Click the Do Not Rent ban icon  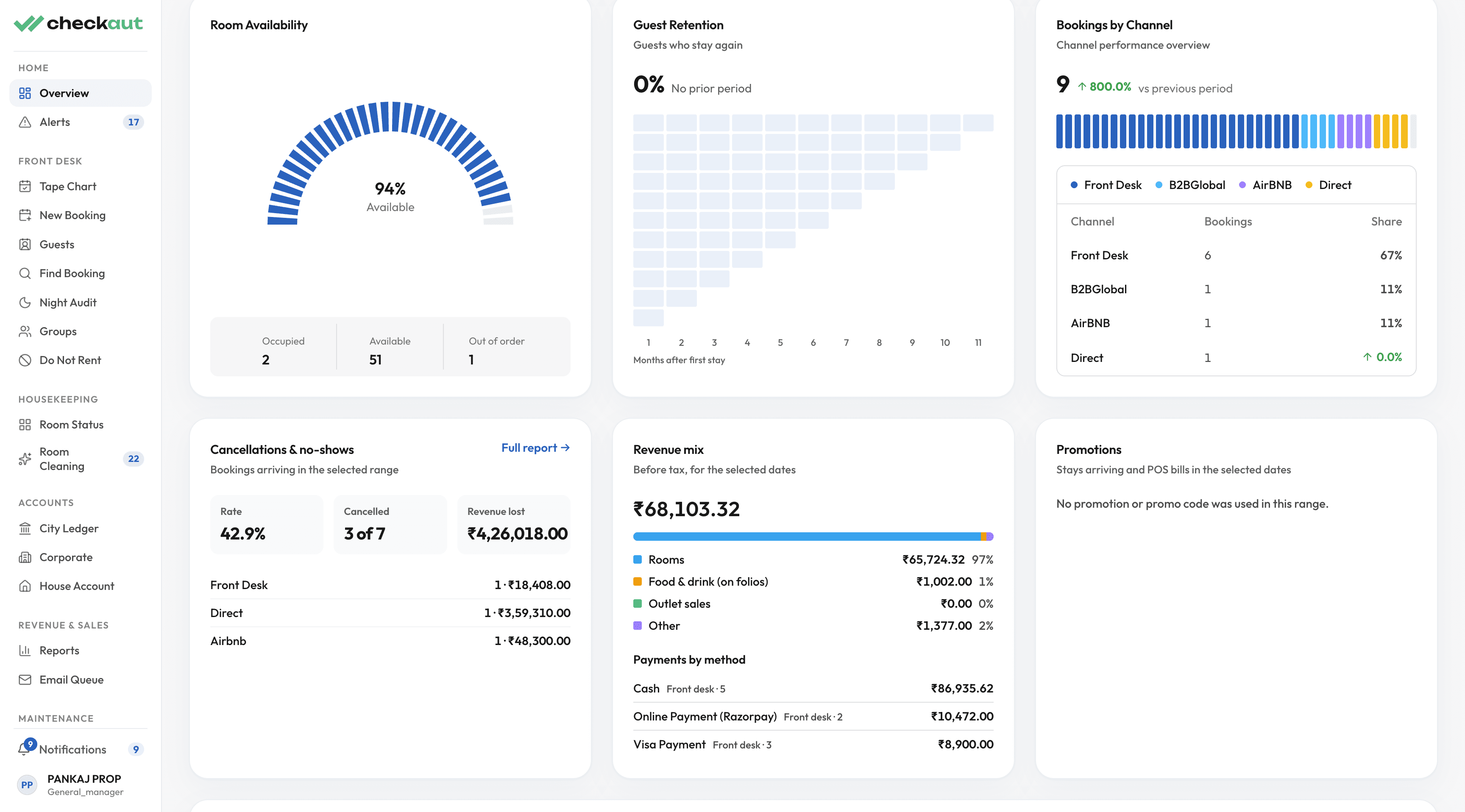(25, 361)
